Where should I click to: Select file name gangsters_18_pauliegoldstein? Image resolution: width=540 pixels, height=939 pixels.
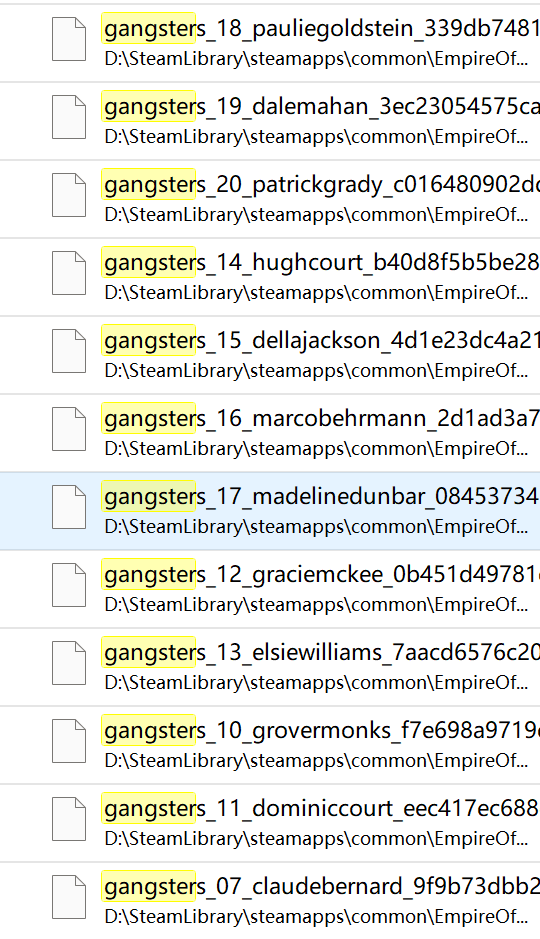(x=321, y=29)
